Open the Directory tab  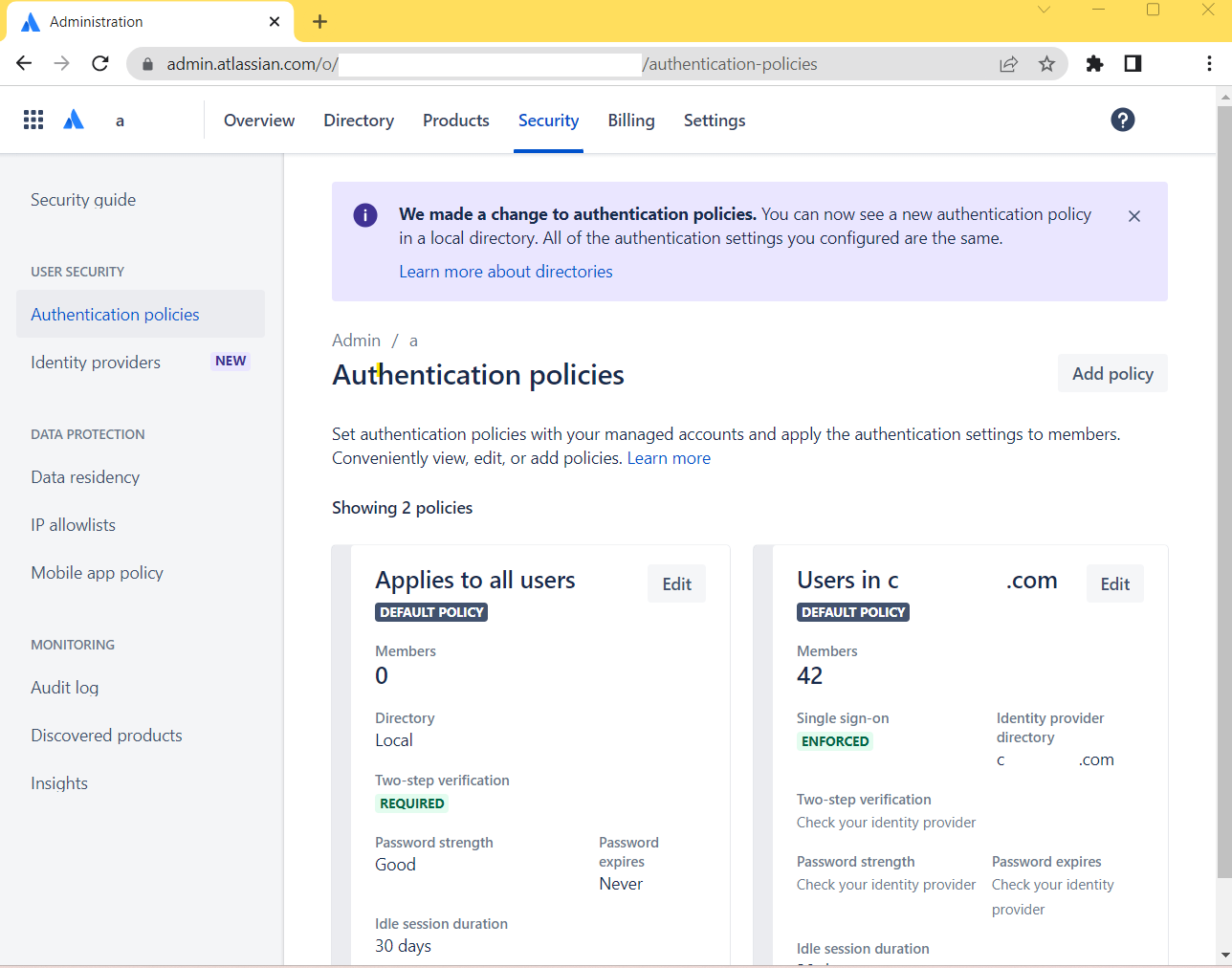(x=359, y=121)
